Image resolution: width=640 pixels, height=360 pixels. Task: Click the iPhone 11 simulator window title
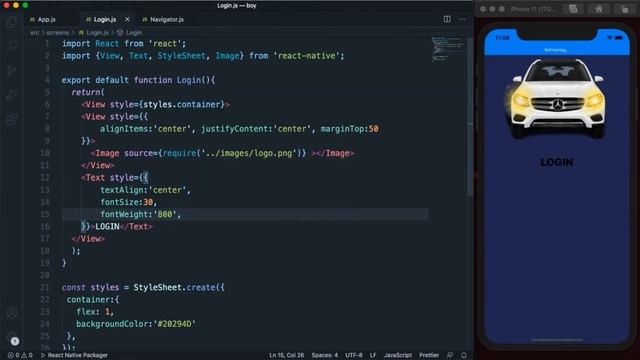click(x=533, y=9)
